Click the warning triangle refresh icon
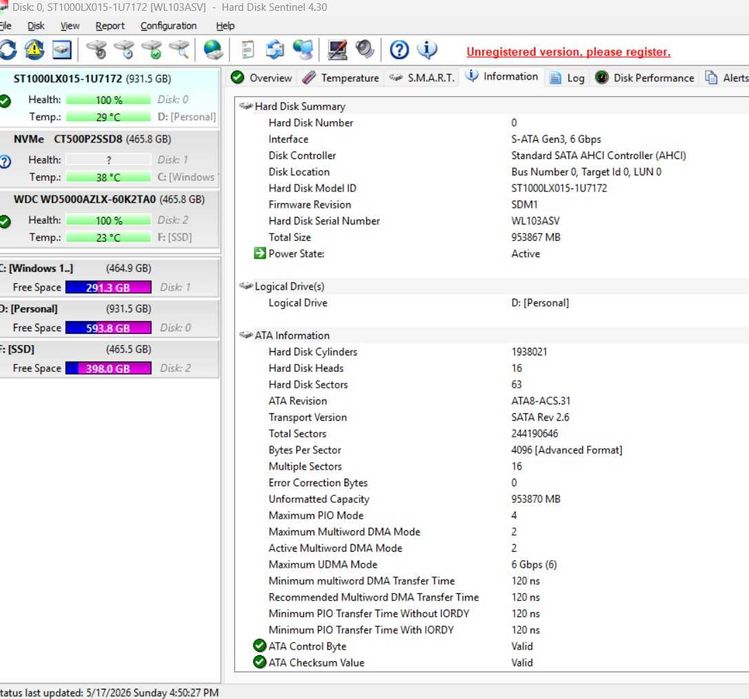 (34, 50)
